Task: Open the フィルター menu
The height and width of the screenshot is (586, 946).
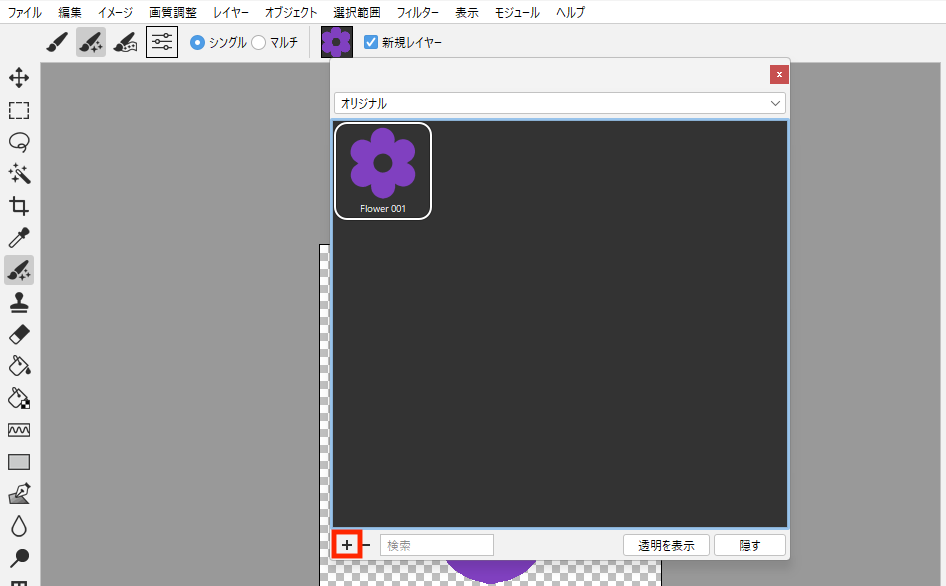Action: coord(418,12)
